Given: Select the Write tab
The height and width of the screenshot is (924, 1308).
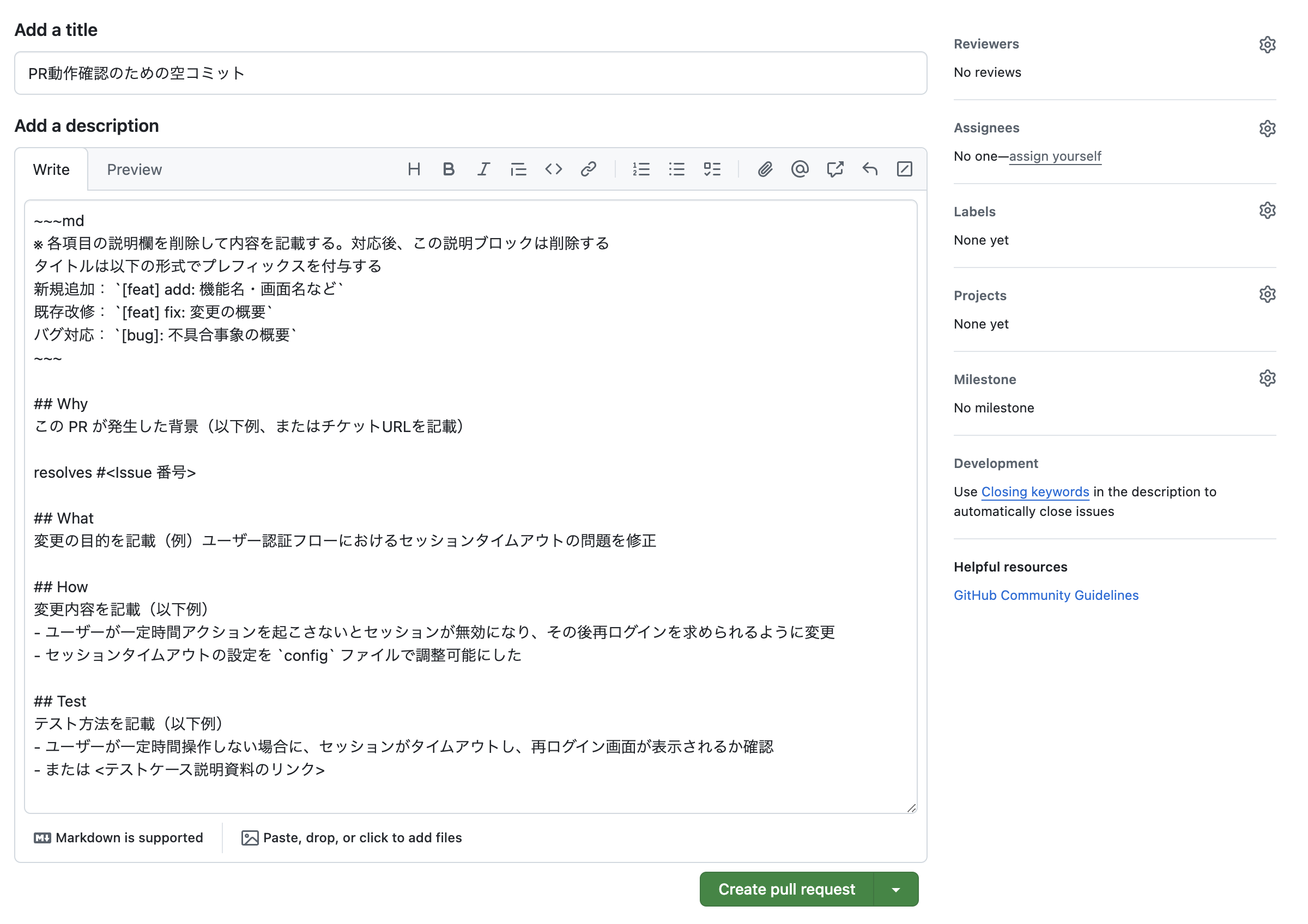Looking at the screenshot, I should coord(51,169).
